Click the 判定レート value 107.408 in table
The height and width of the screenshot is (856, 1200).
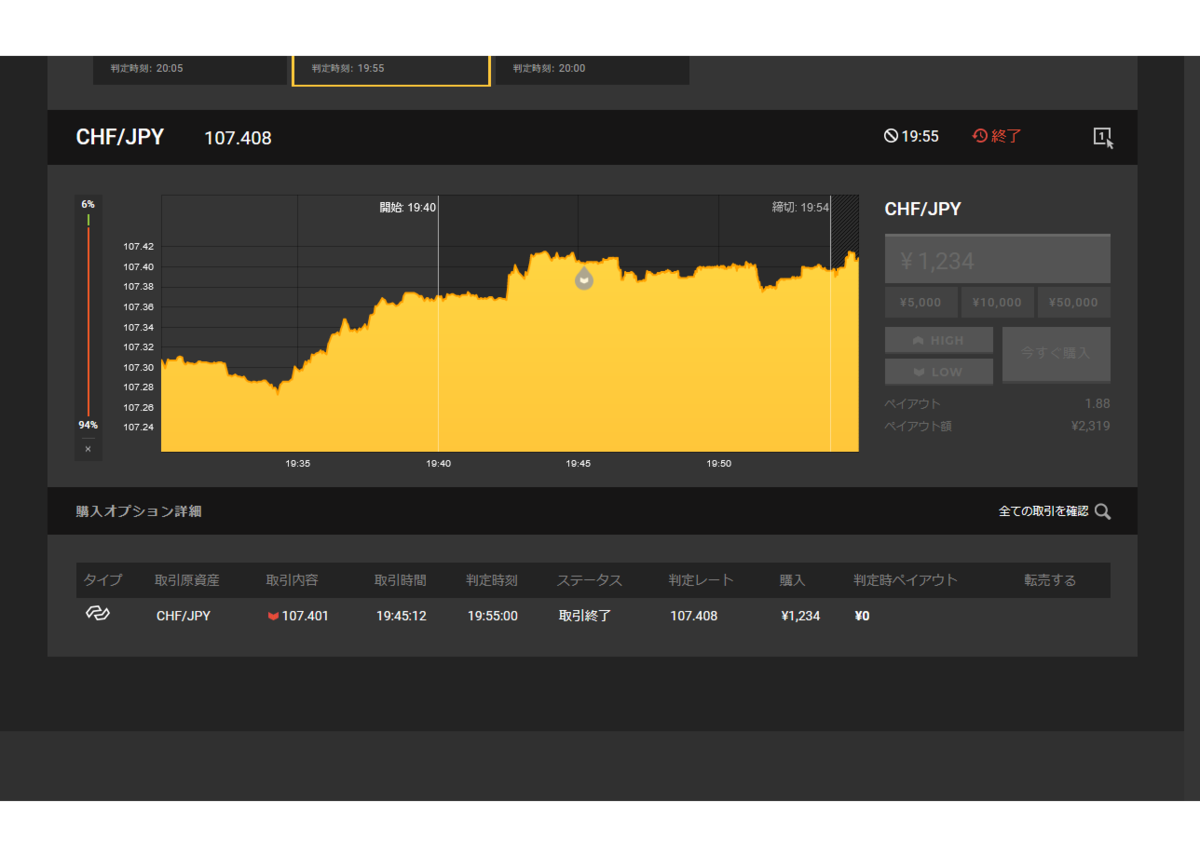(694, 616)
